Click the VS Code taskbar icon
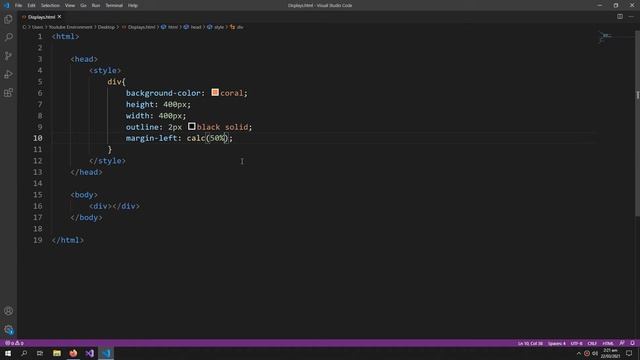The height and width of the screenshot is (360, 640). 106,353
